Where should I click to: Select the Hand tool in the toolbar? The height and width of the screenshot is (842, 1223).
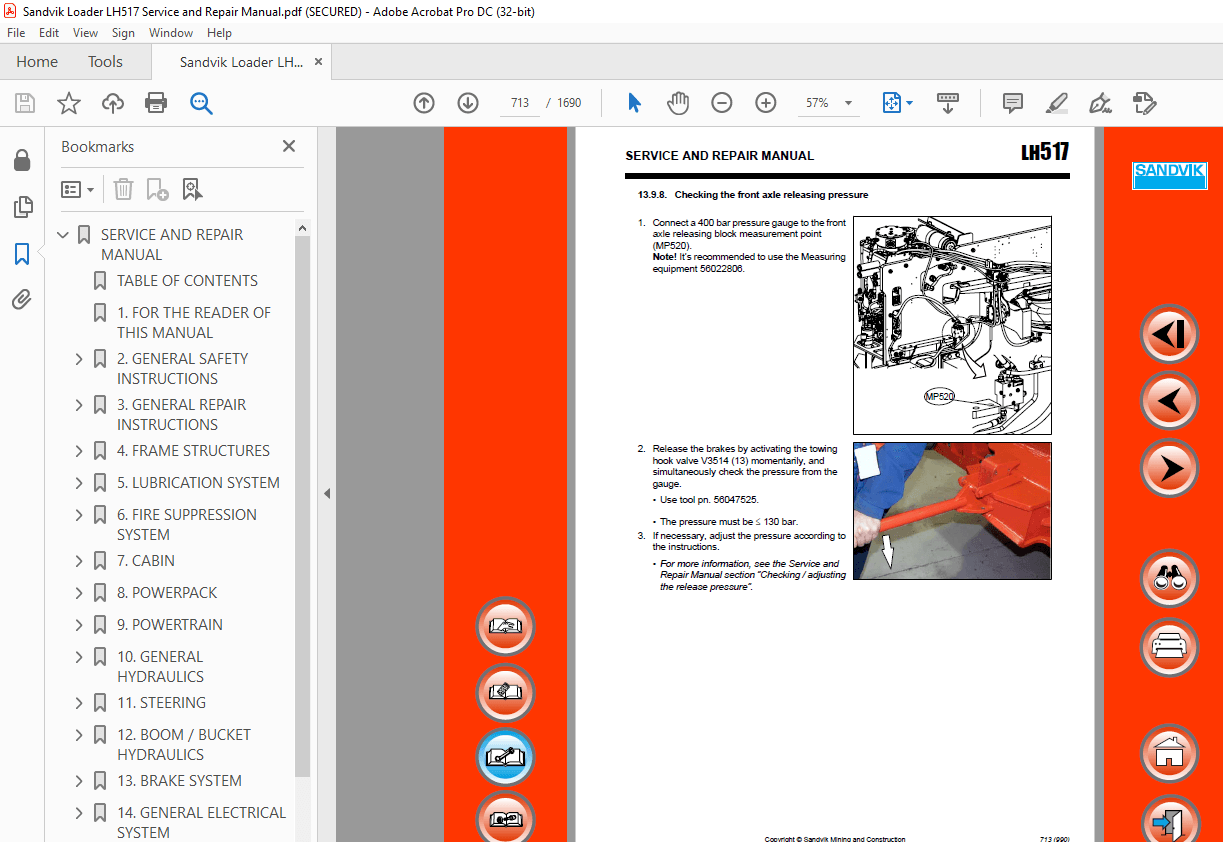pos(678,102)
